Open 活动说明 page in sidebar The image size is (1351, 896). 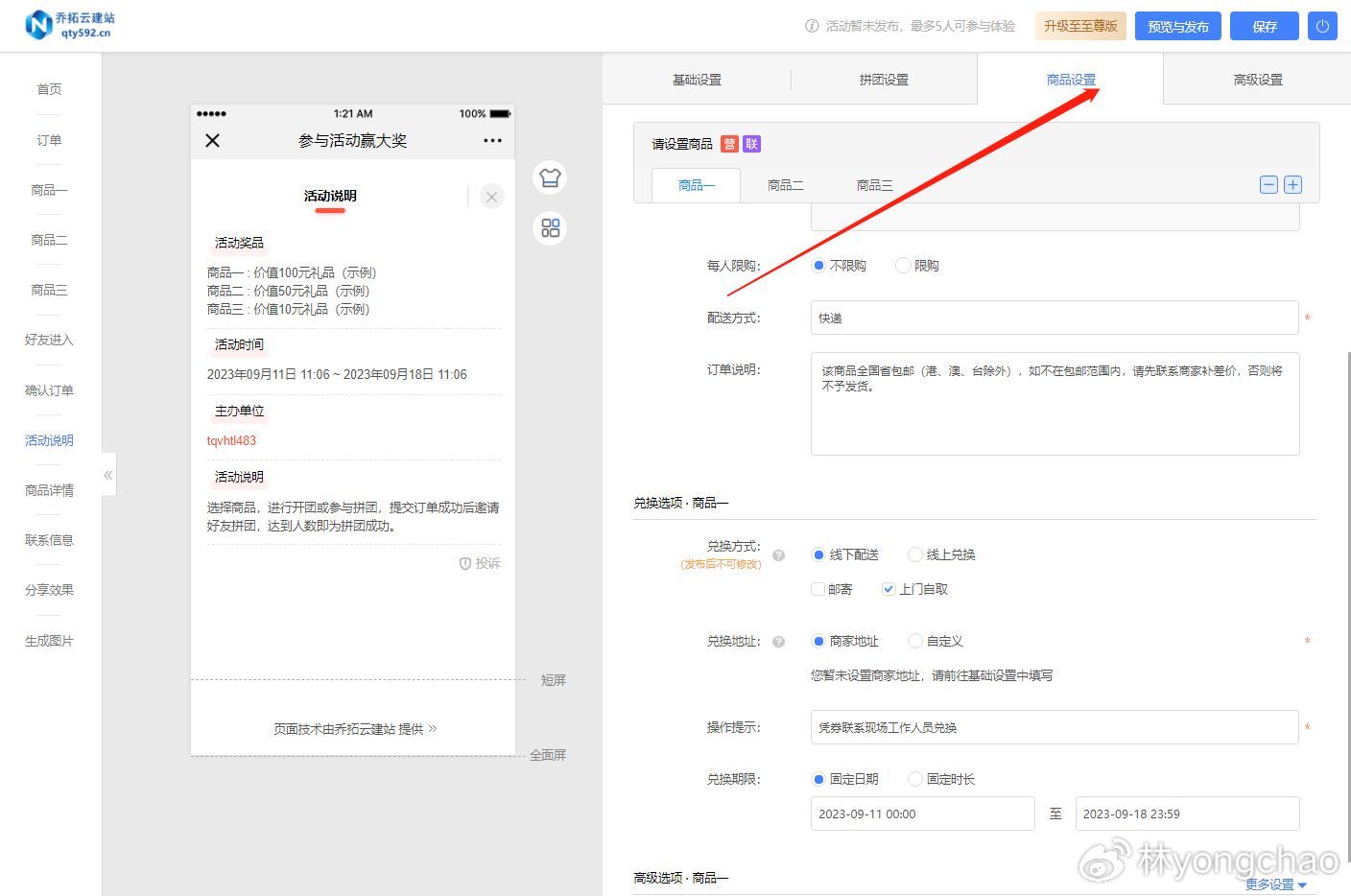point(49,440)
